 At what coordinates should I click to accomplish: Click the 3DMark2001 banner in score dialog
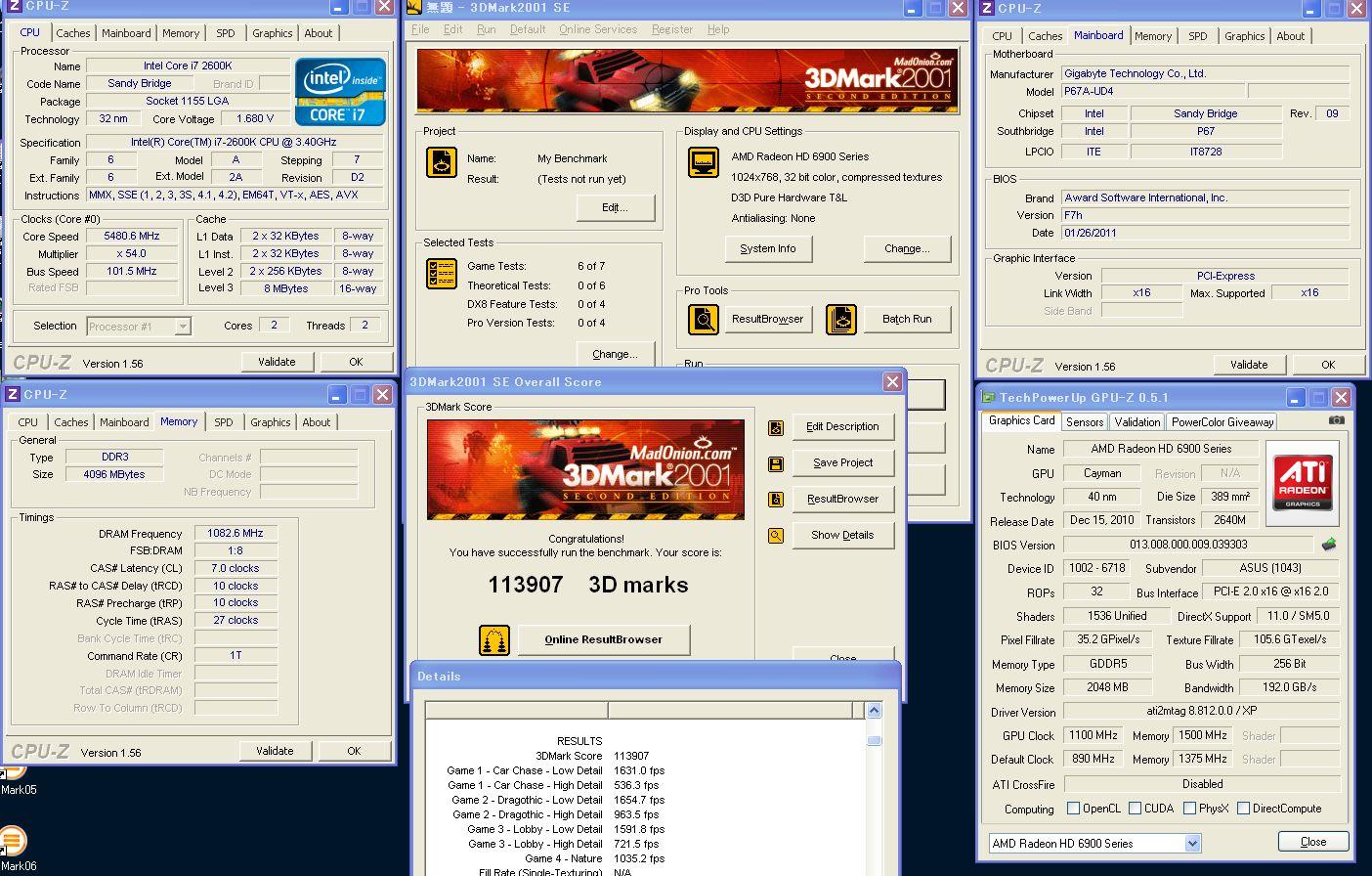[x=585, y=470]
